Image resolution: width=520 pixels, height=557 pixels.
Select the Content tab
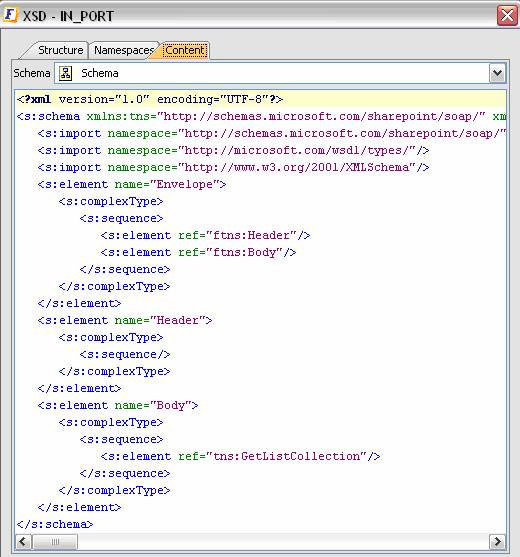(185, 50)
